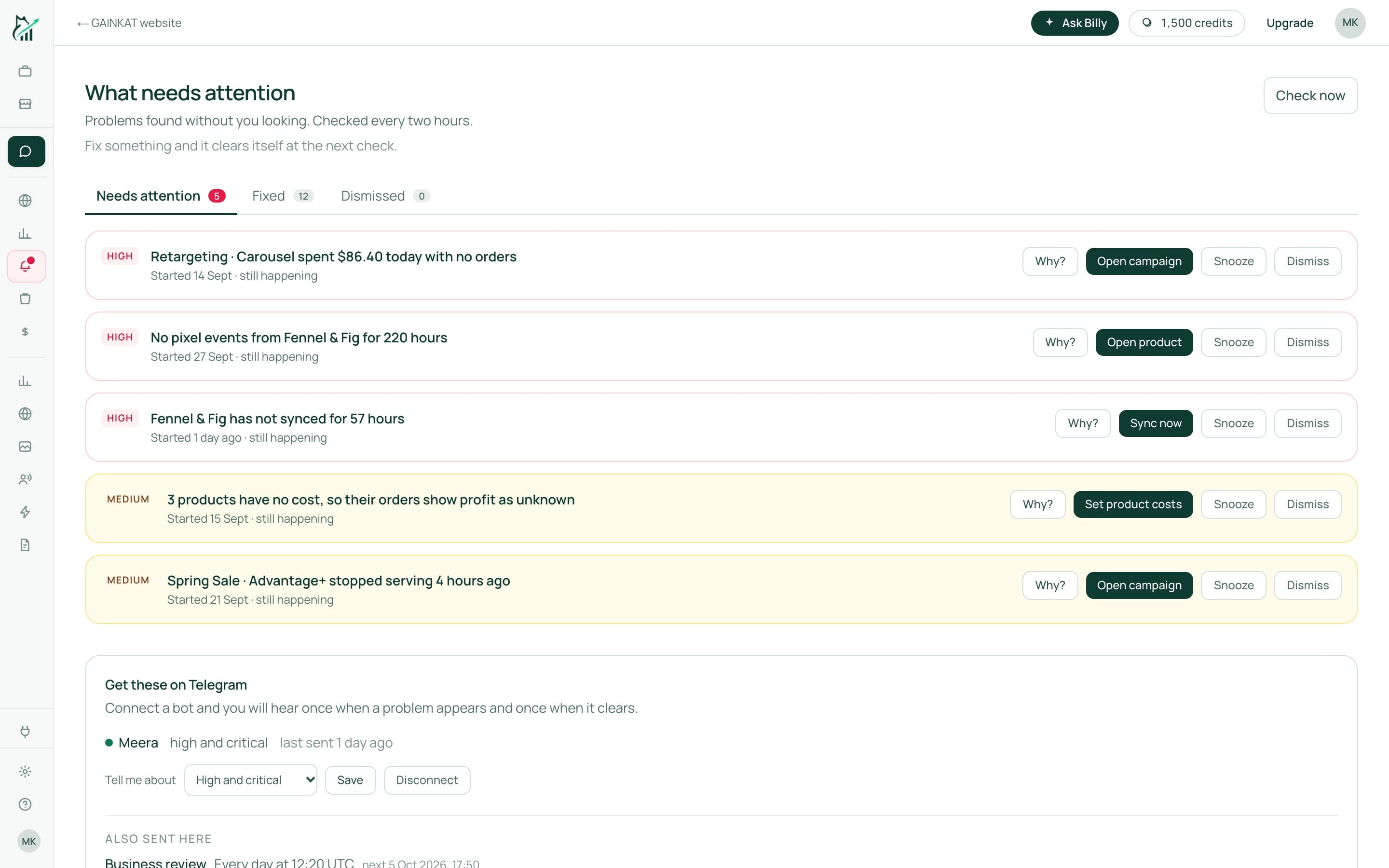Open the chat bubble sidebar icon

(27, 151)
